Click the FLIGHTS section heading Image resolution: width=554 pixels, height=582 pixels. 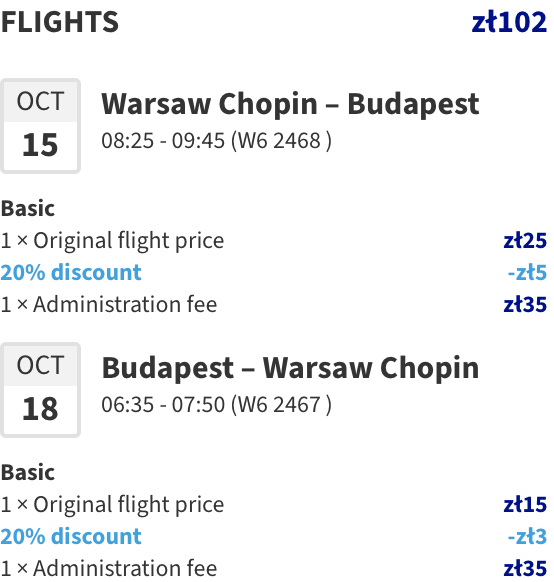[60, 22]
